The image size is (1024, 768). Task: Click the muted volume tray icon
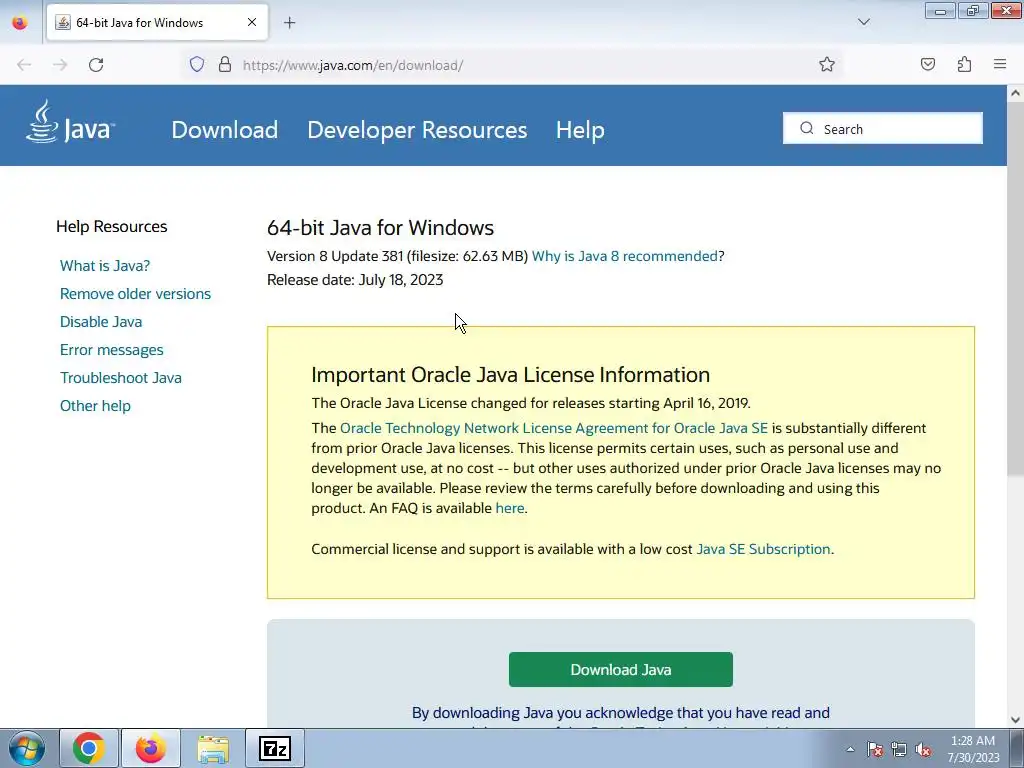tap(923, 749)
